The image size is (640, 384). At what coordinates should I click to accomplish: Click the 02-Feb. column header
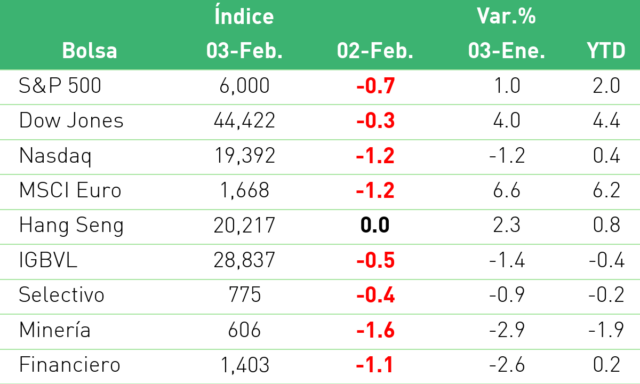(375, 51)
